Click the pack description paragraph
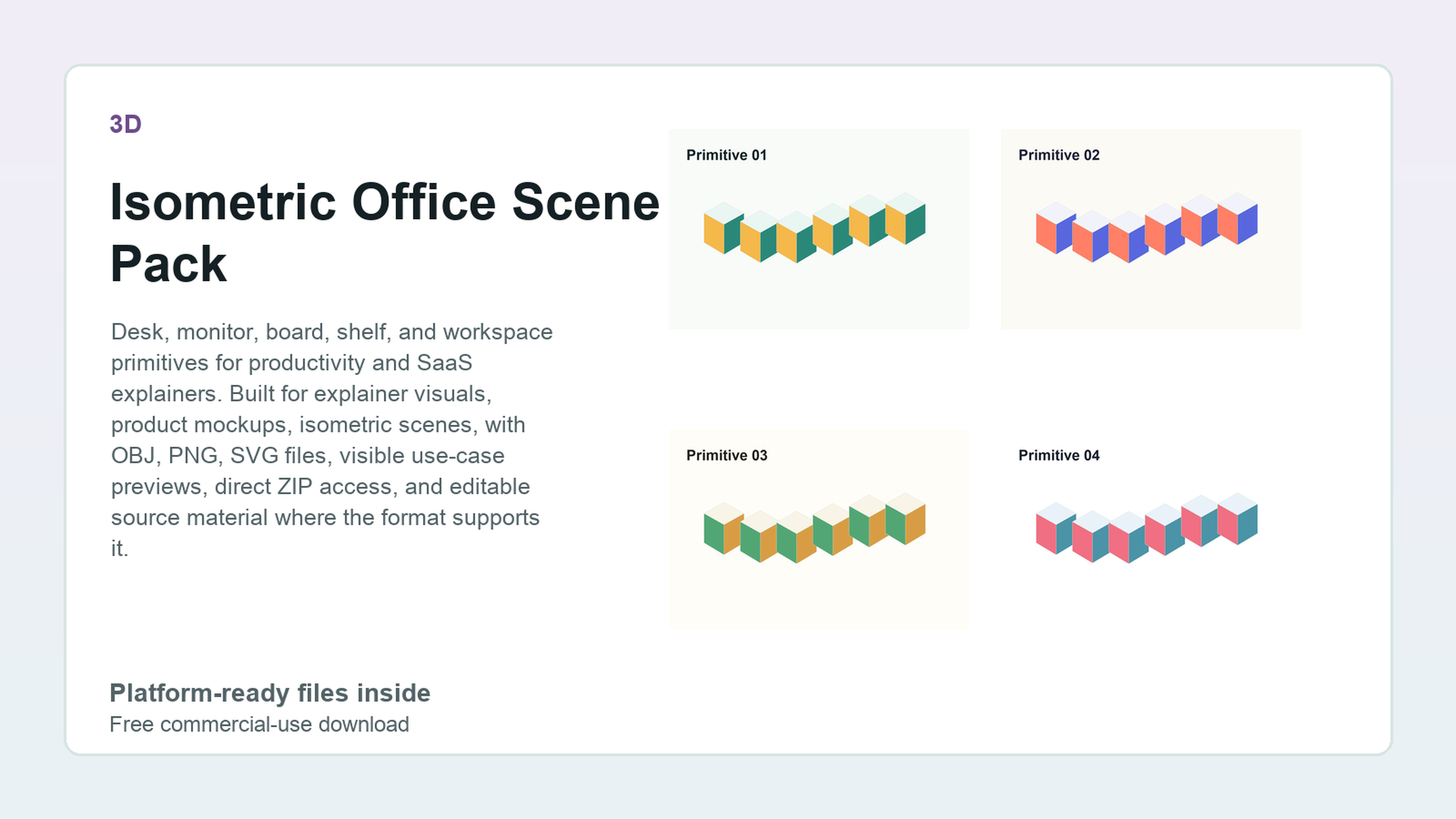This screenshot has height=819, width=1456. (x=332, y=440)
